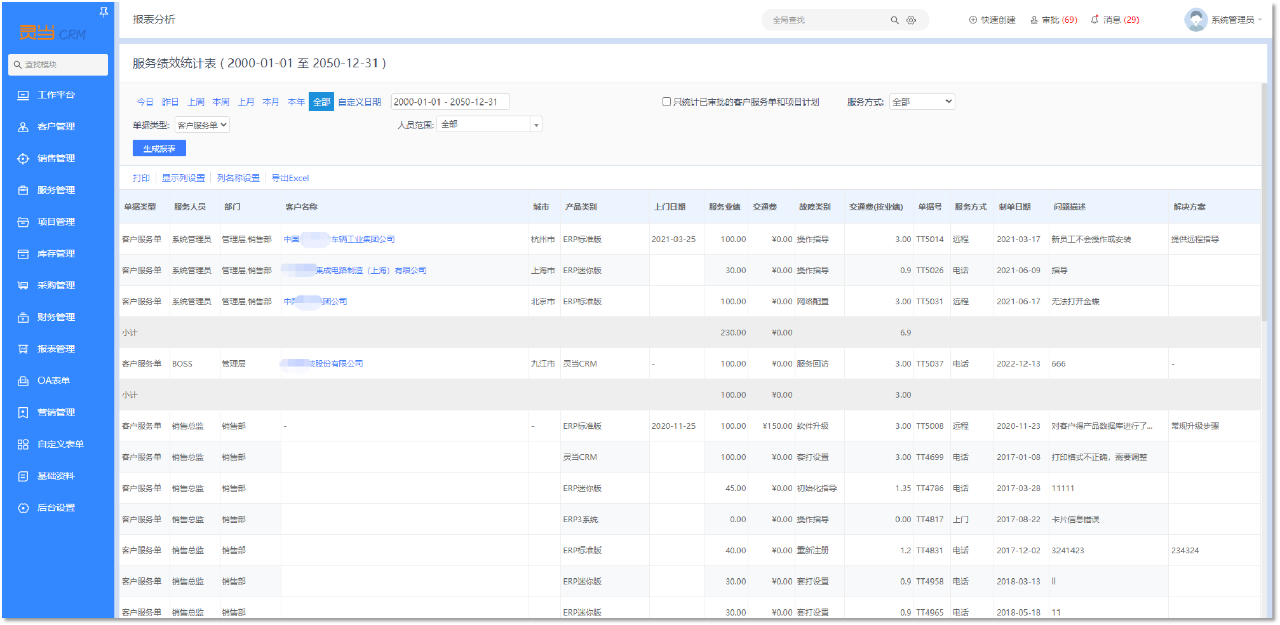Screen dimensions: 1280x625
Task: Open the 单据类型 dropdown
Action: pyautogui.click(x=203, y=125)
